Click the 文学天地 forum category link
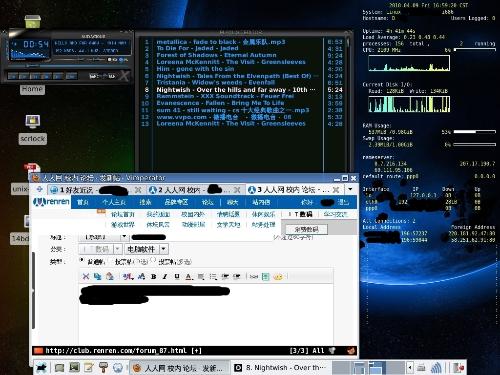The width and height of the screenshot is (500, 375). point(228,225)
